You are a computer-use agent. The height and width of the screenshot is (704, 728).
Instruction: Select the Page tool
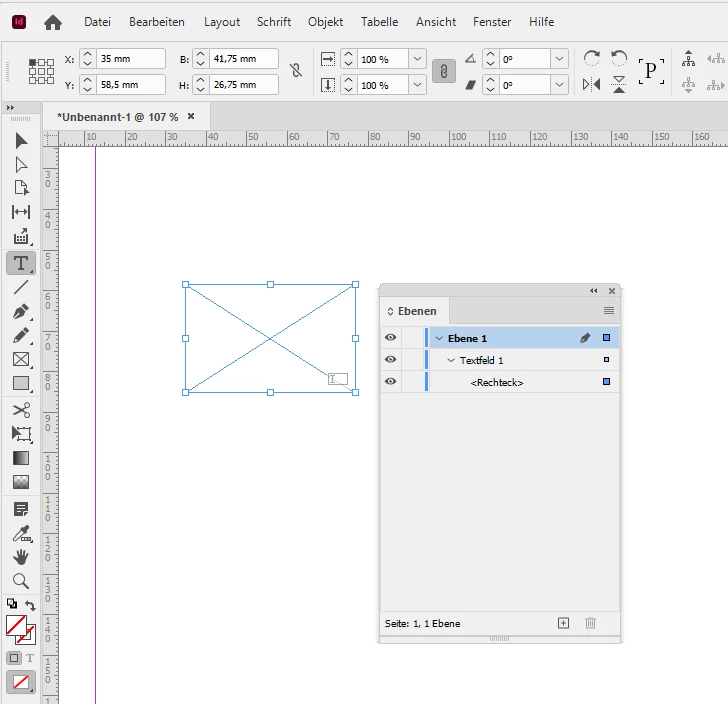point(21,188)
